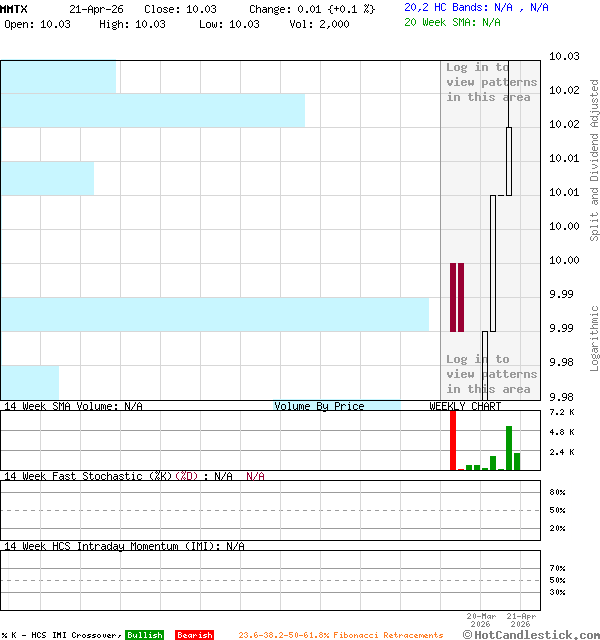This screenshot has height=640, width=600.
Task: Click the 'WEEKLY CHART' label
Action: 465,406
